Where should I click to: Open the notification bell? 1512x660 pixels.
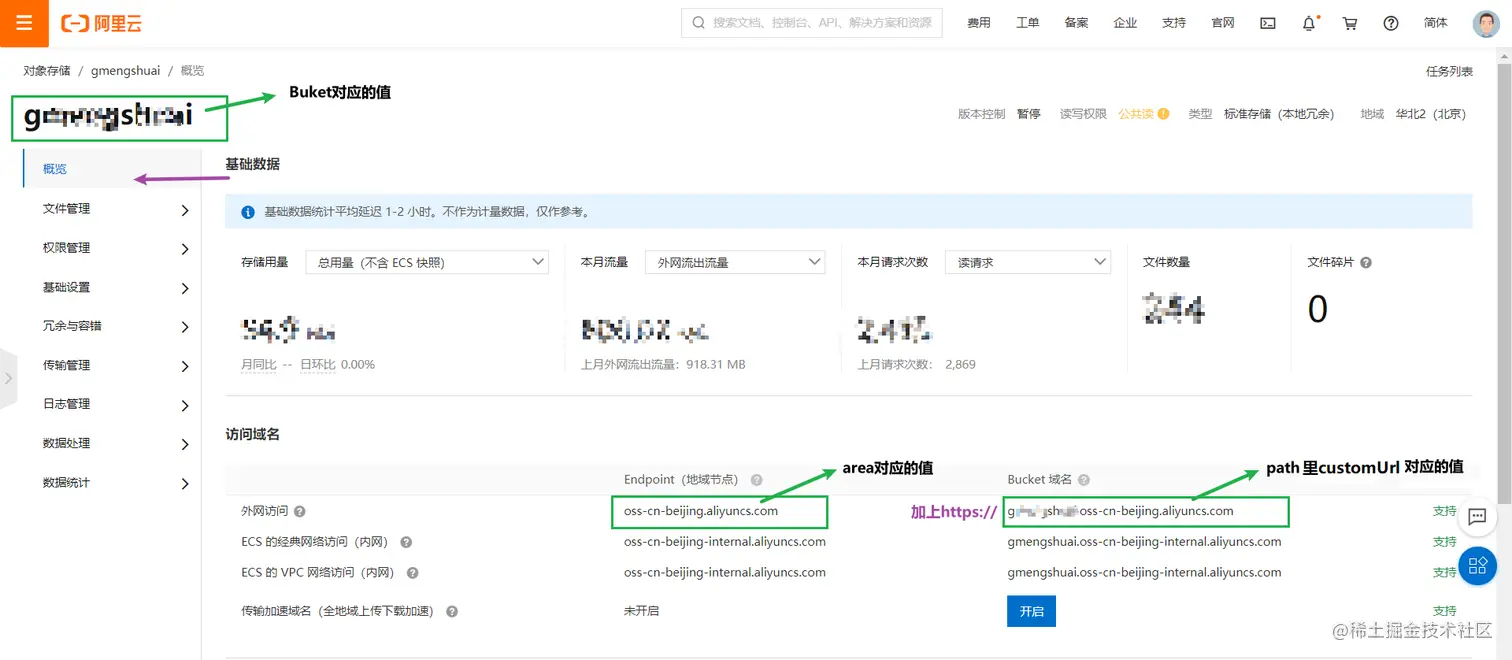point(1309,23)
